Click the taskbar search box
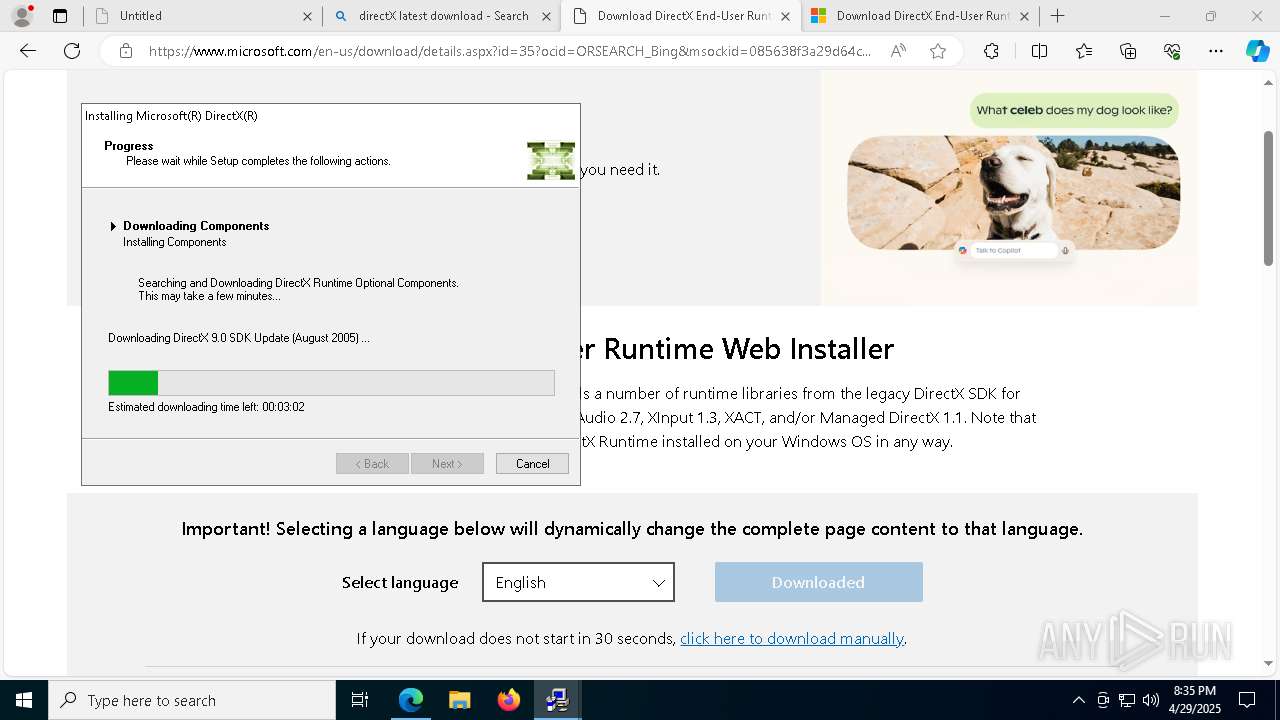 tap(192, 700)
